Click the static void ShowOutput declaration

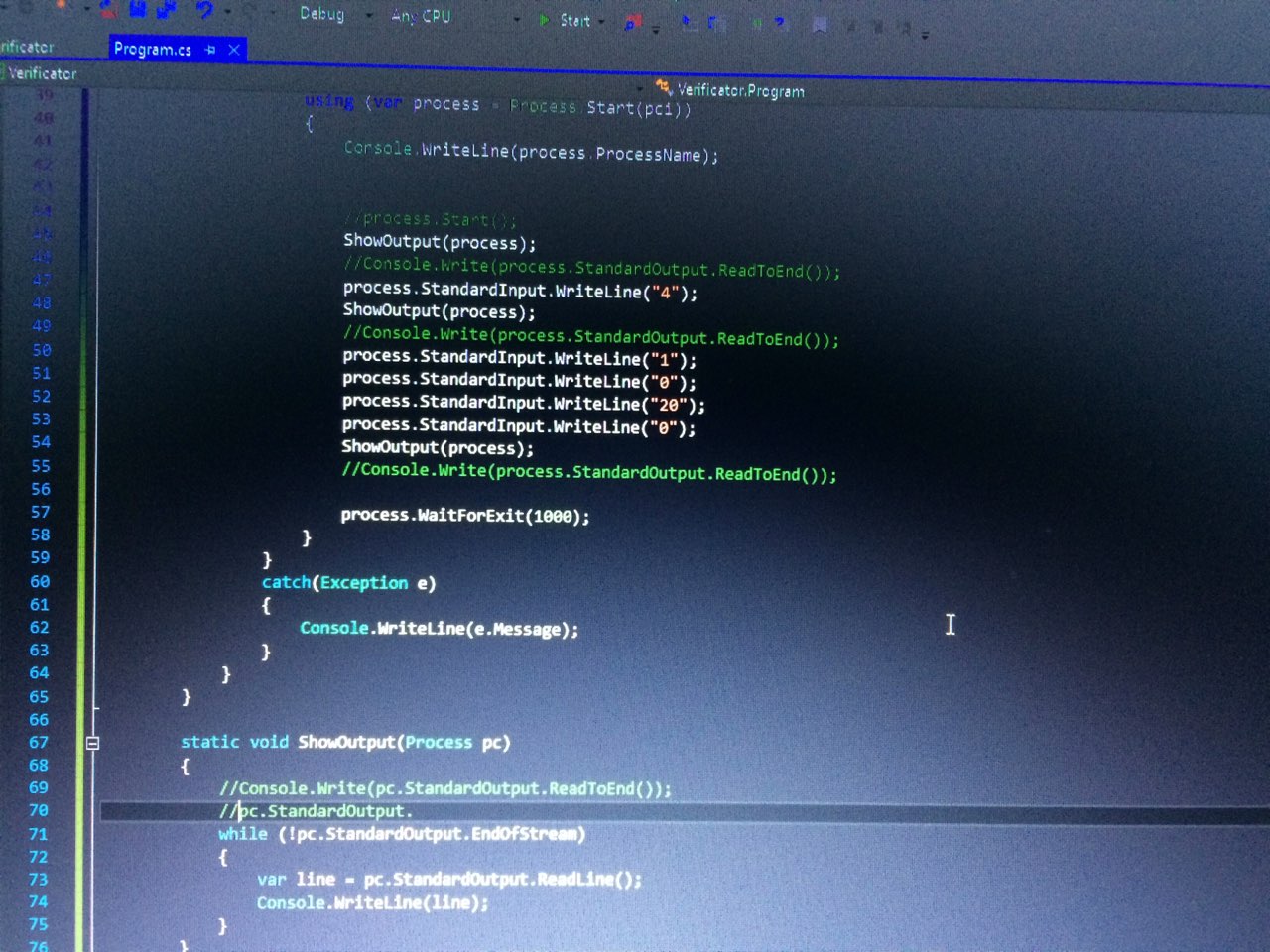click(344, 742)
